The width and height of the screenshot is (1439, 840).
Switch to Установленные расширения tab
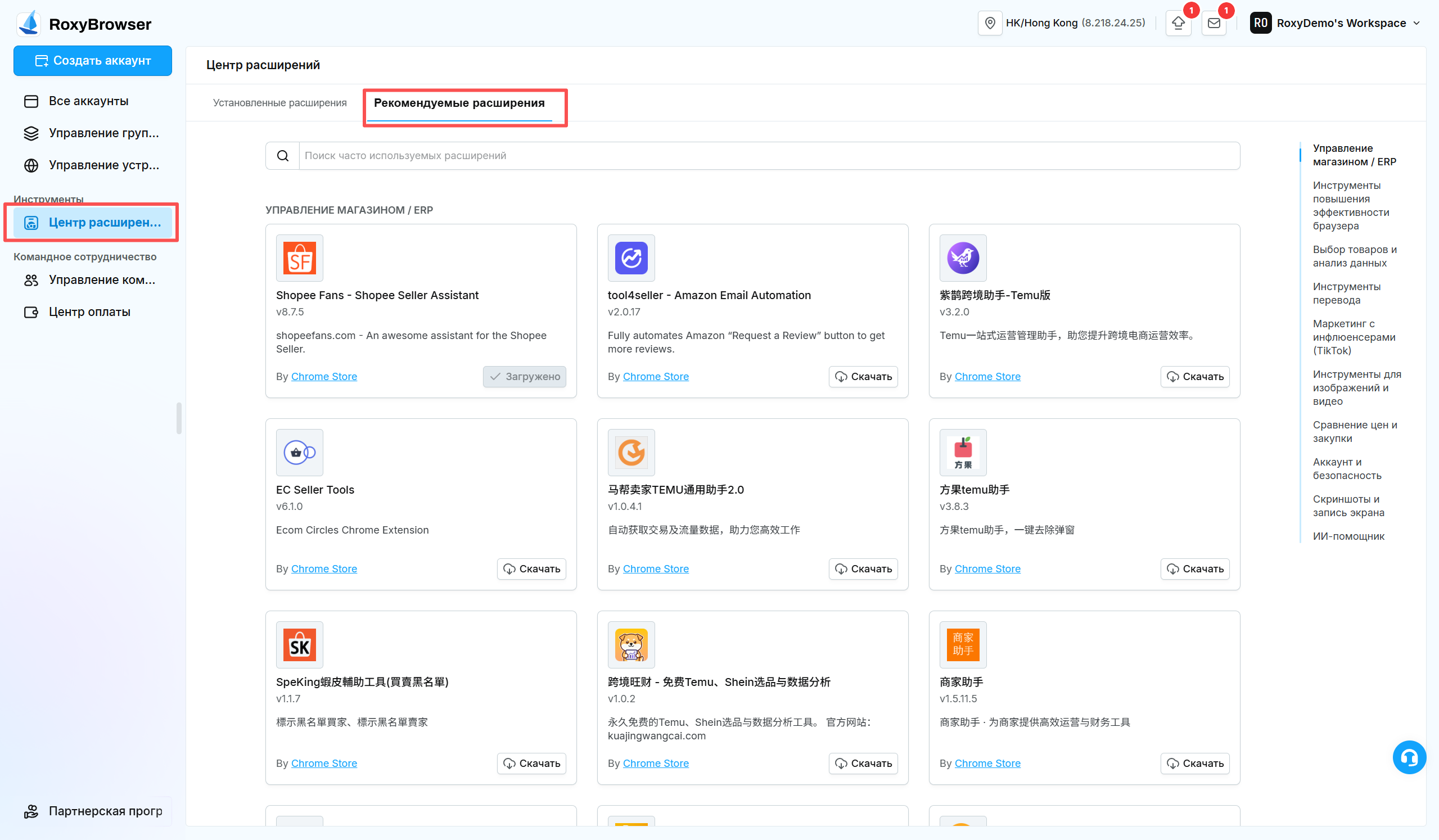point(280,103)
